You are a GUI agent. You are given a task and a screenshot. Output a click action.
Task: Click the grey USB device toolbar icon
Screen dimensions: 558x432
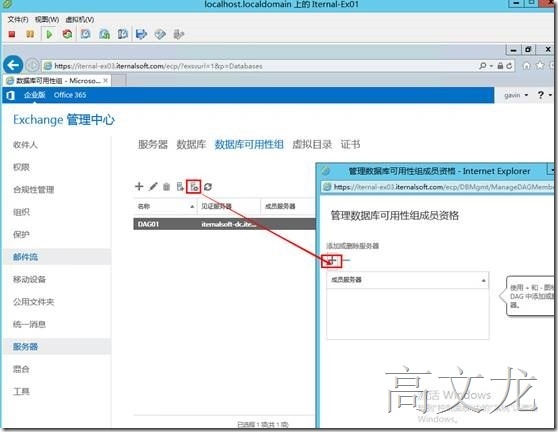coord(179,34)
